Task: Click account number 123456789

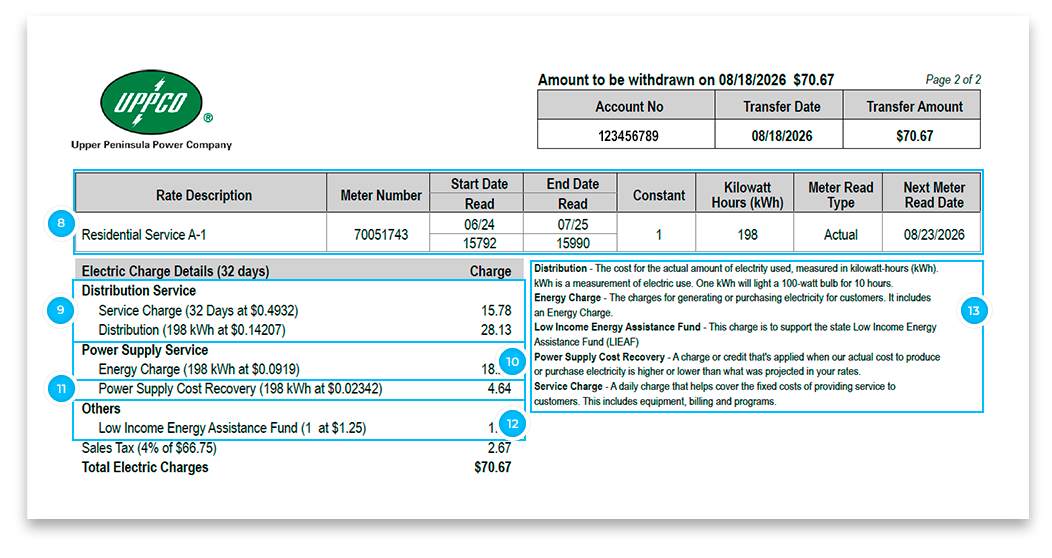Action: pyautogui.click(x=628, y=136)
